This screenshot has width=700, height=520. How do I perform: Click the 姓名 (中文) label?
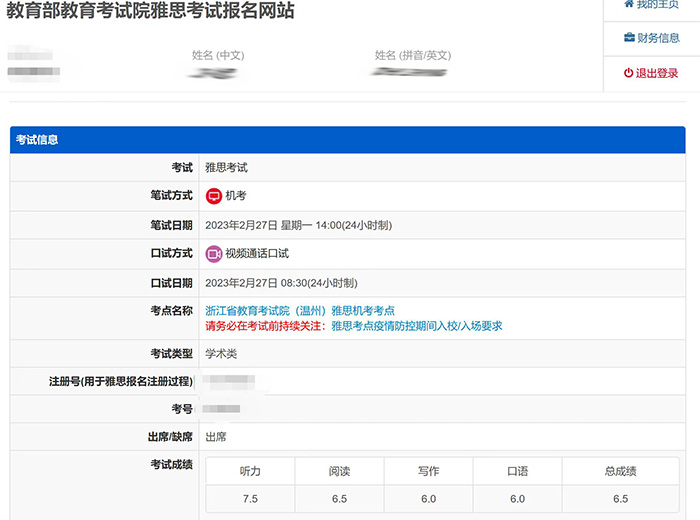[218, 55]
